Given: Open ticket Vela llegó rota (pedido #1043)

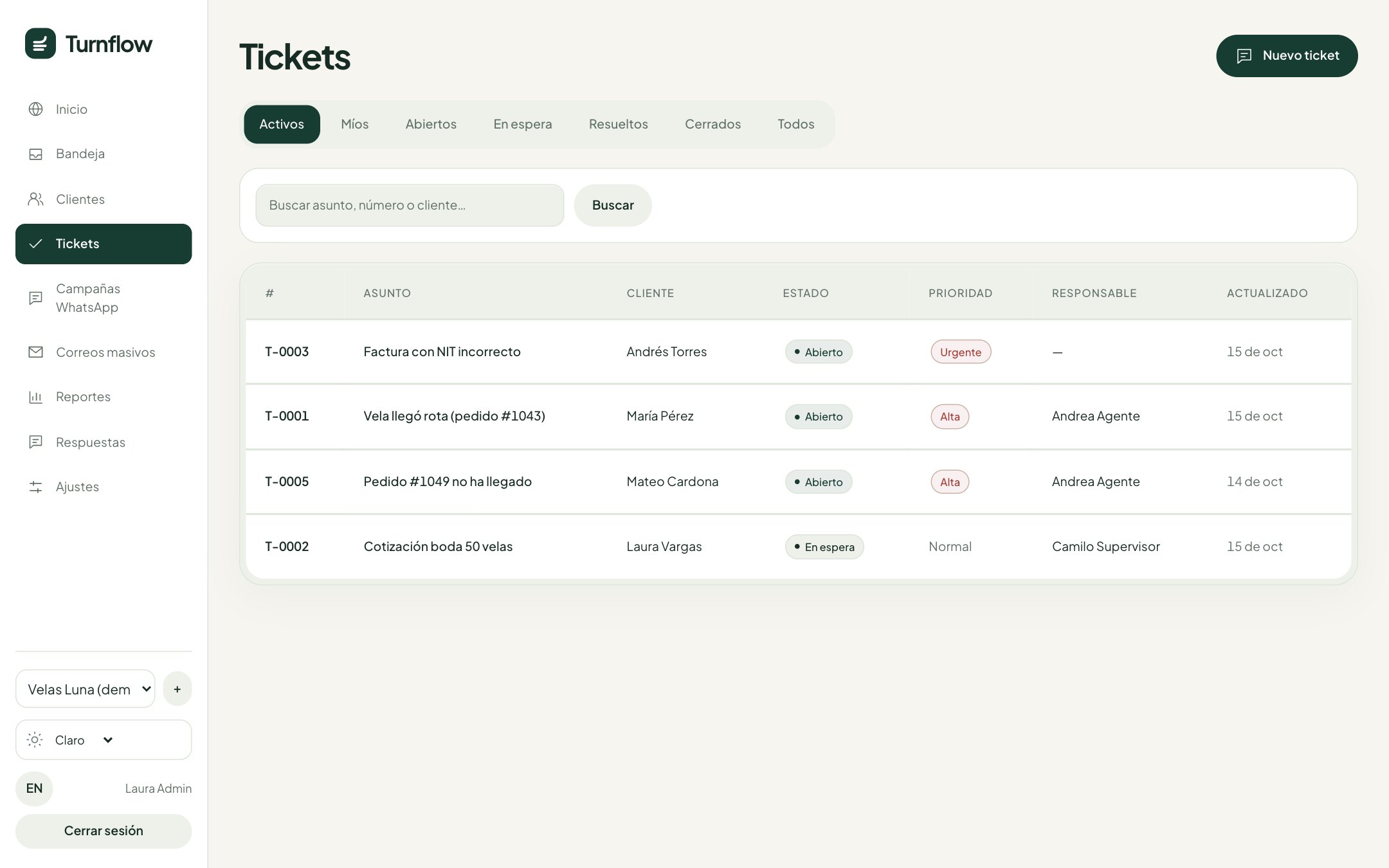Looking at the screenshot, I should 454,416.
